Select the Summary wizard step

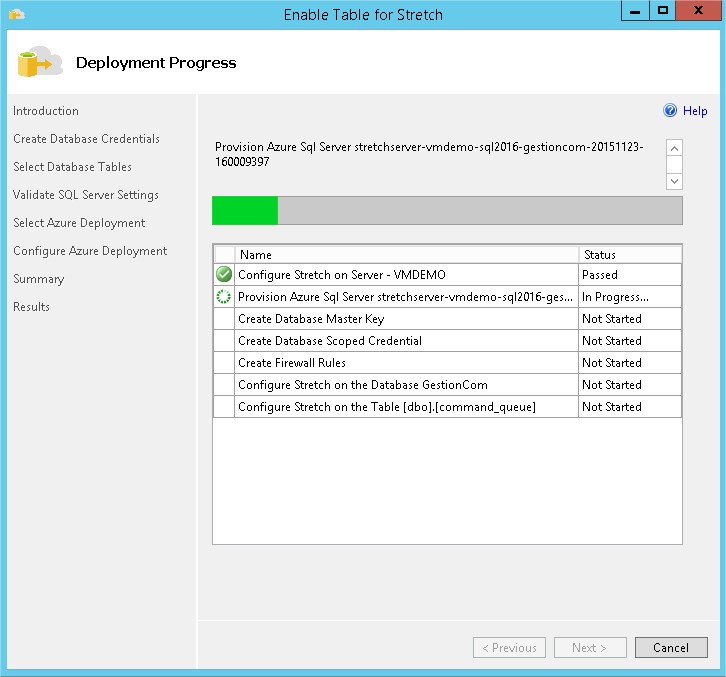[x=39, y=279]
